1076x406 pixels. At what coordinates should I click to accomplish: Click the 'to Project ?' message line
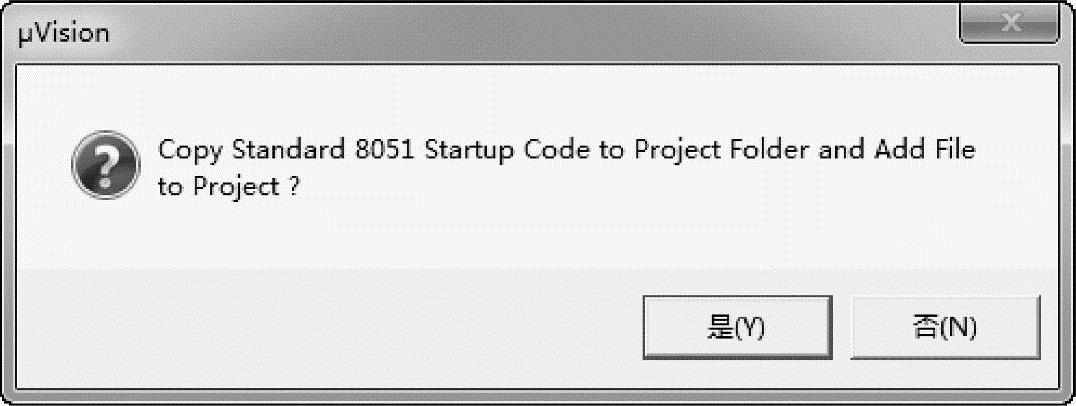(x=229, y=187)
